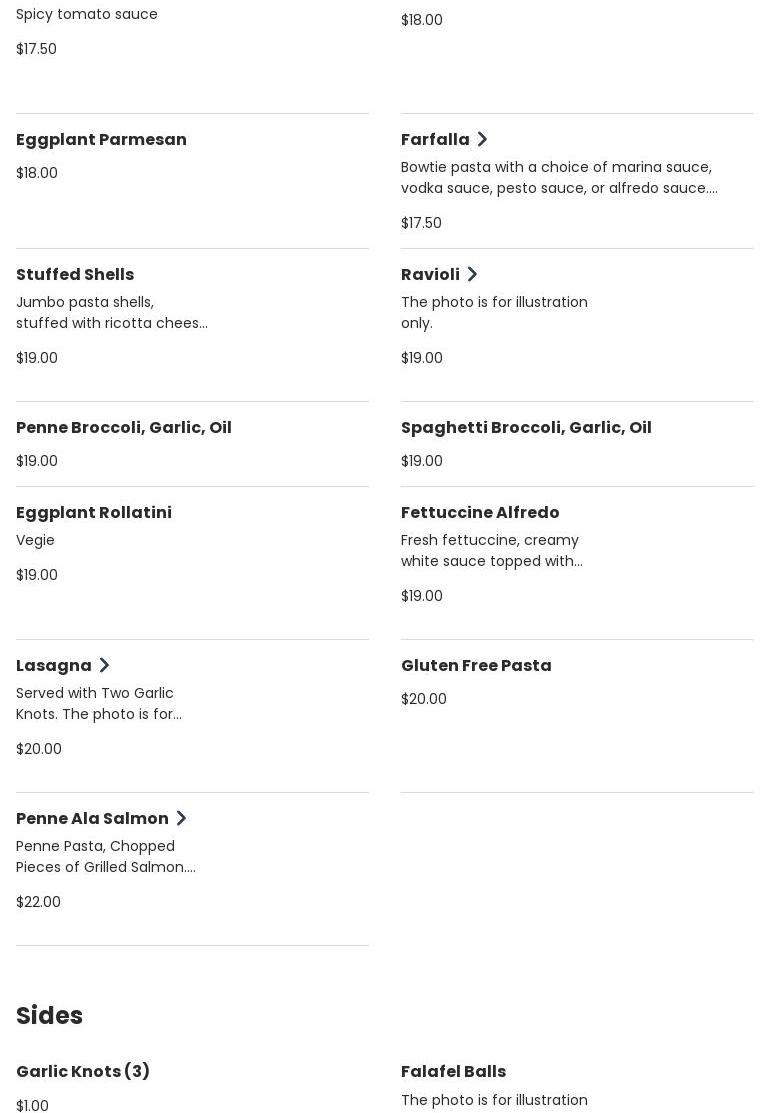Click the Lasagna item name

pos(54,665)
